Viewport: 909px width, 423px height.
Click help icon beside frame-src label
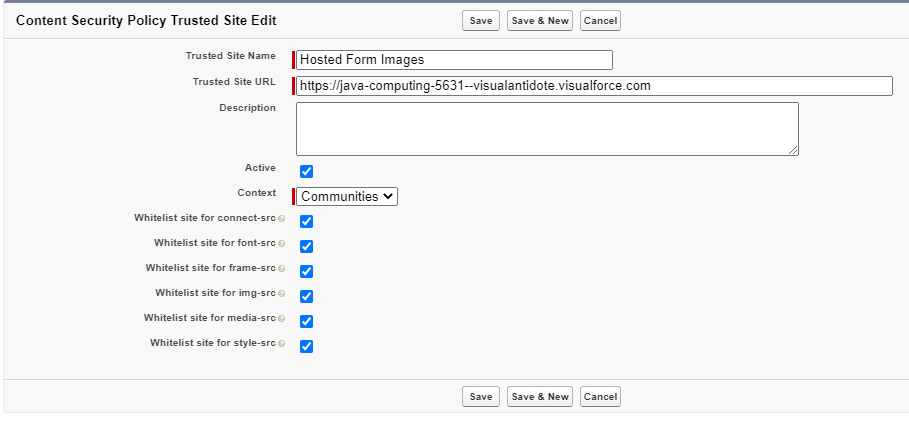[282, 269]
